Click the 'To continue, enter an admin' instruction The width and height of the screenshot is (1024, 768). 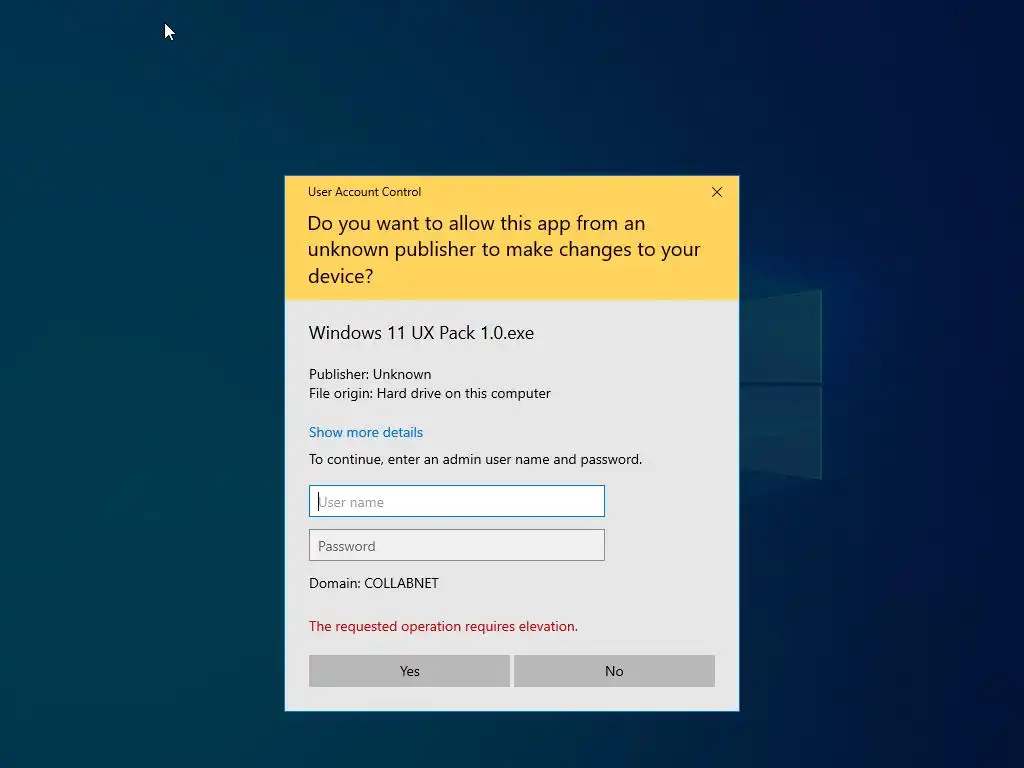pos(475,459)
